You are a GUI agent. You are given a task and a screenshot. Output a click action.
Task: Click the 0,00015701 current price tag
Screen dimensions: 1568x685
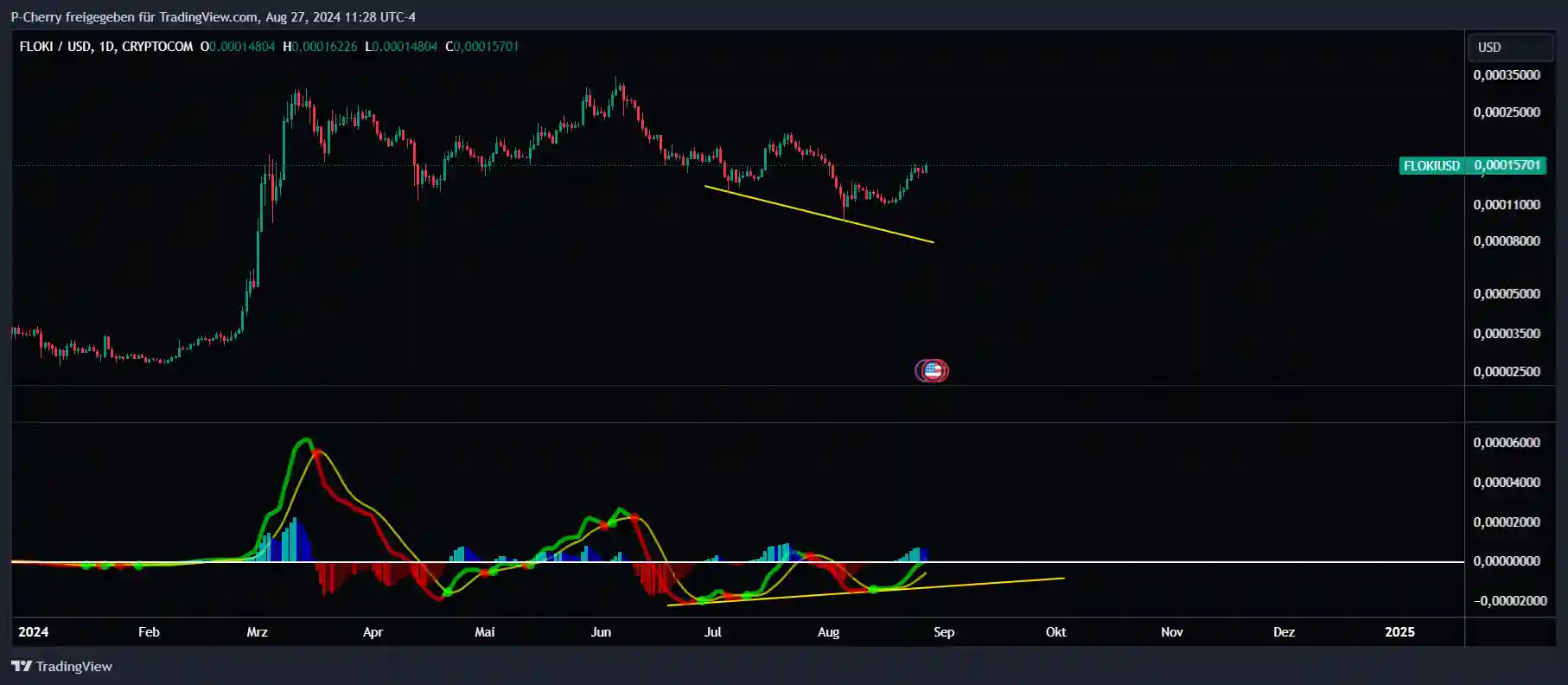point(1507,166)
